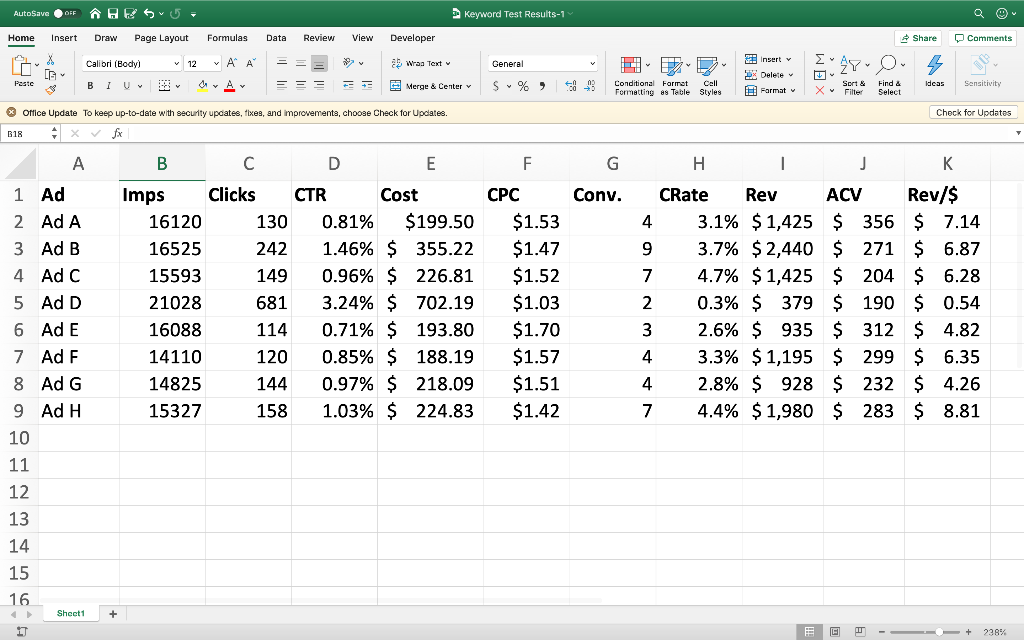The image size is (1024, 640).
Task: Click the Home icon in title bar
Action: (95, 13)
